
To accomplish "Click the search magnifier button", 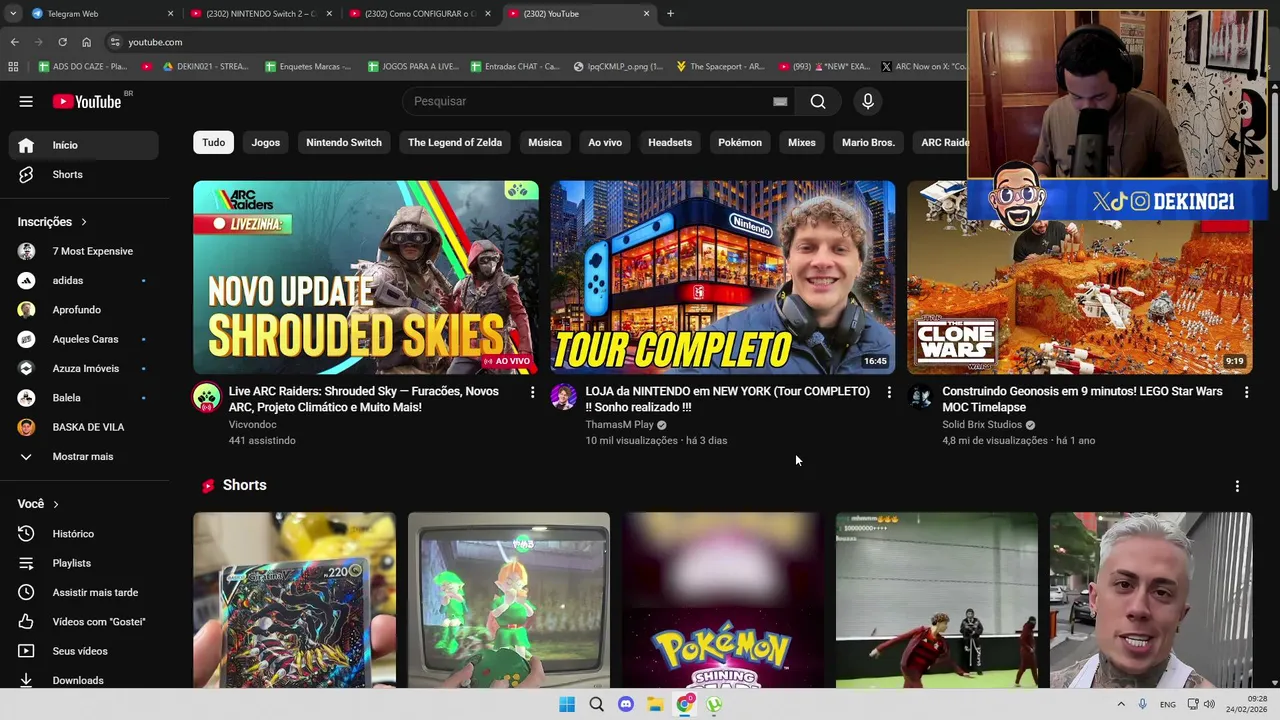I will 818,101.
